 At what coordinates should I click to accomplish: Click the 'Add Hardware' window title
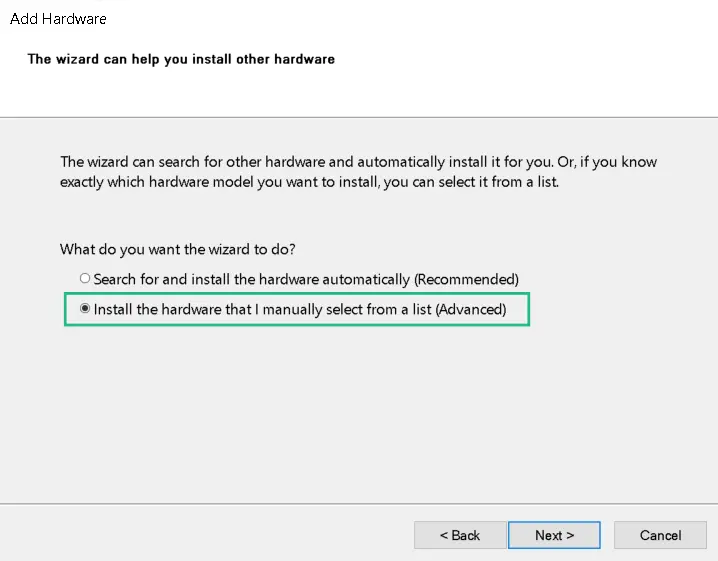click(58, 19)
